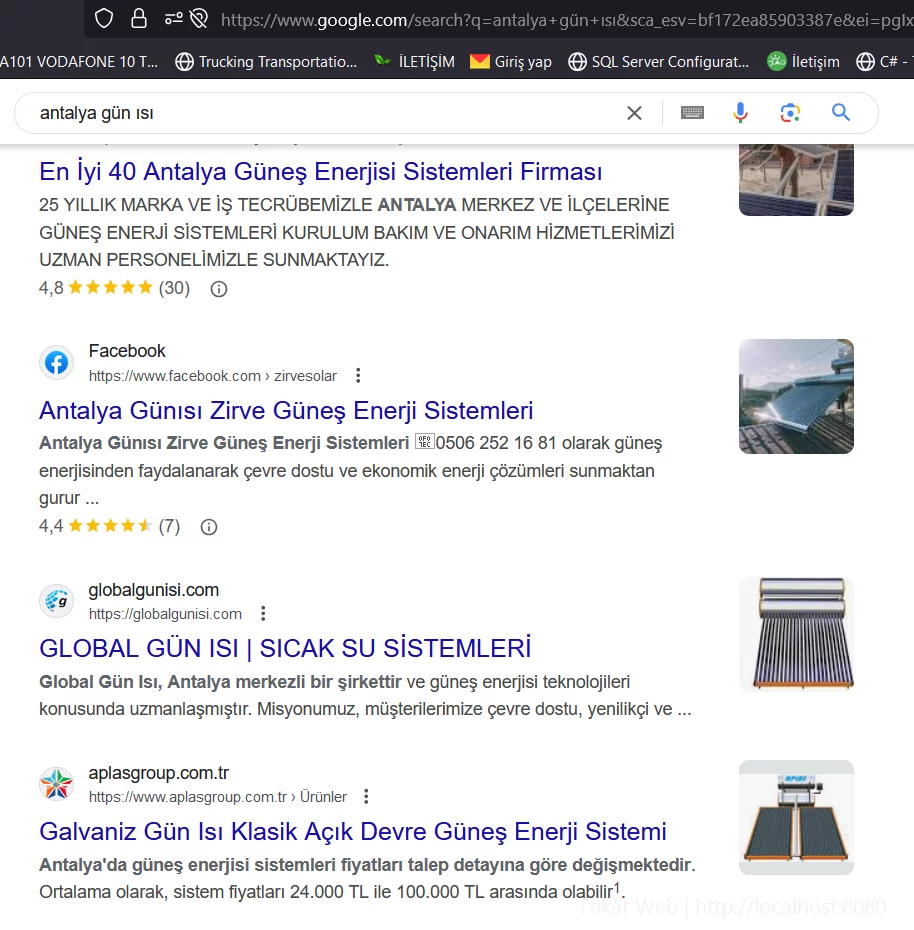Clear the search box with X icon
This screenshot has width=914, height=930.
point(634,113)
